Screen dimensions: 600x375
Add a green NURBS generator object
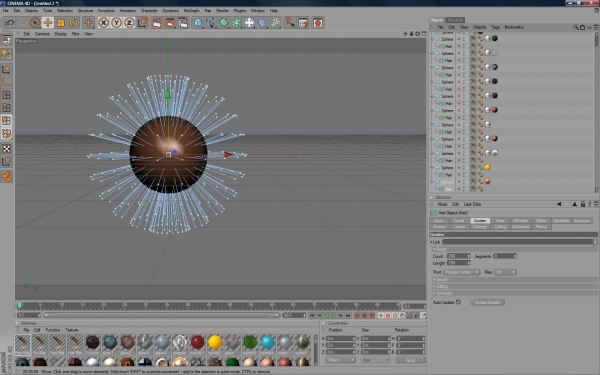point(223,23)
